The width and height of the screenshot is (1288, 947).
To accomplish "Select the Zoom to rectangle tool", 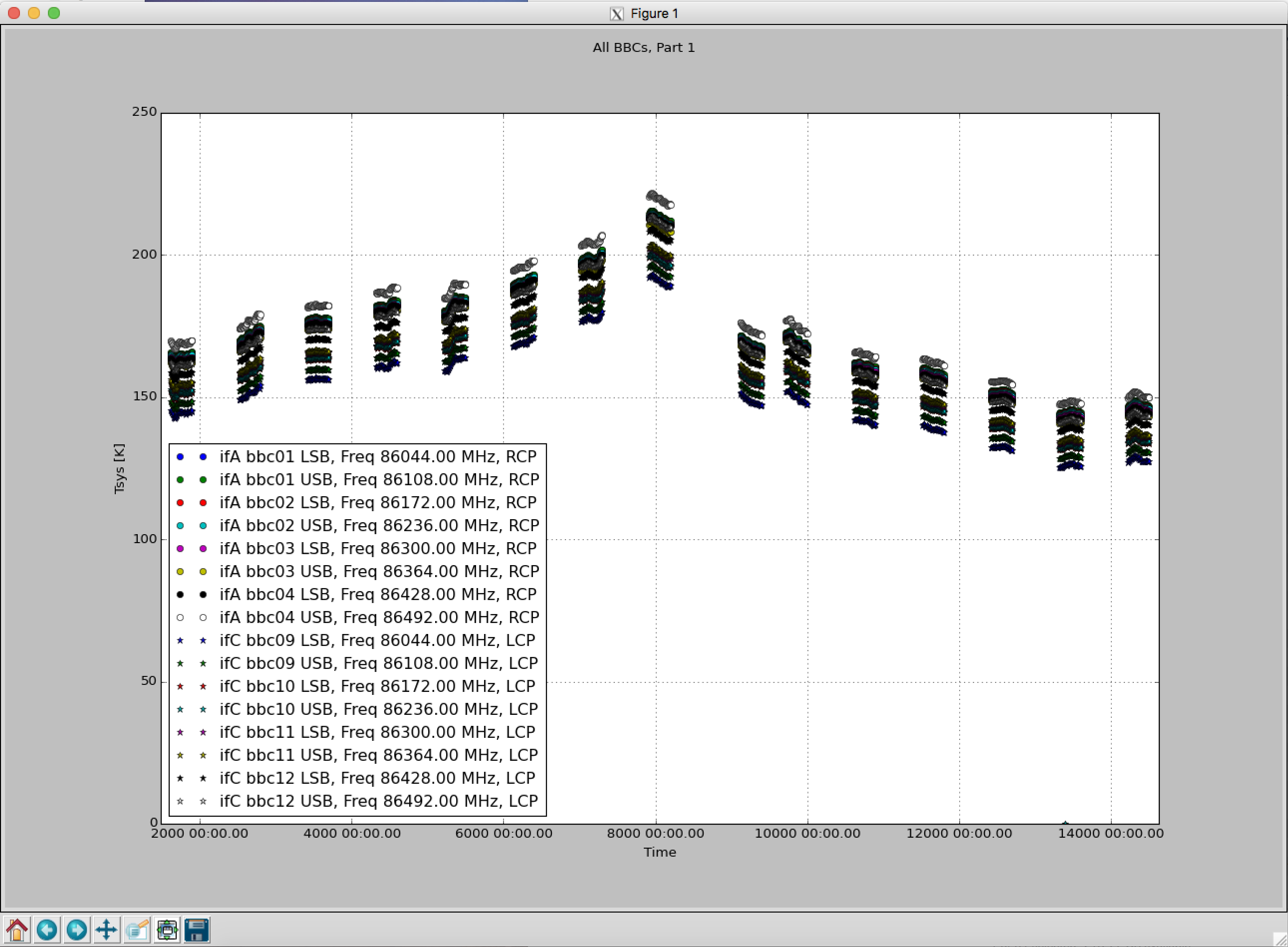I will tap(137, 929).
